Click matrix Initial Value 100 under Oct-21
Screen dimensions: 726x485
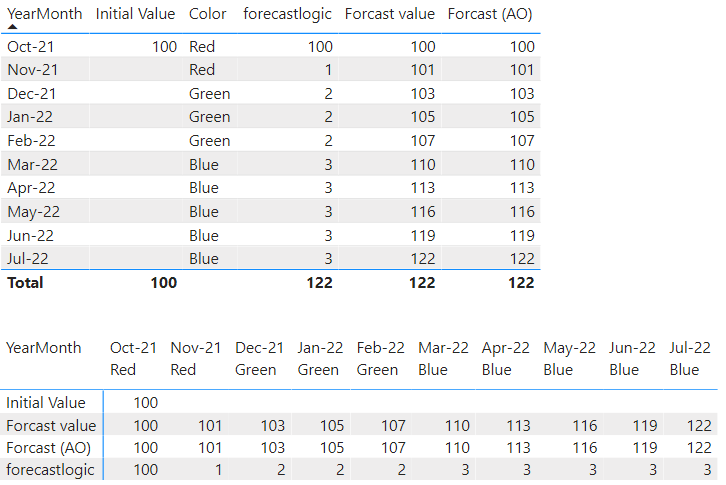click(x=146, y=403)
